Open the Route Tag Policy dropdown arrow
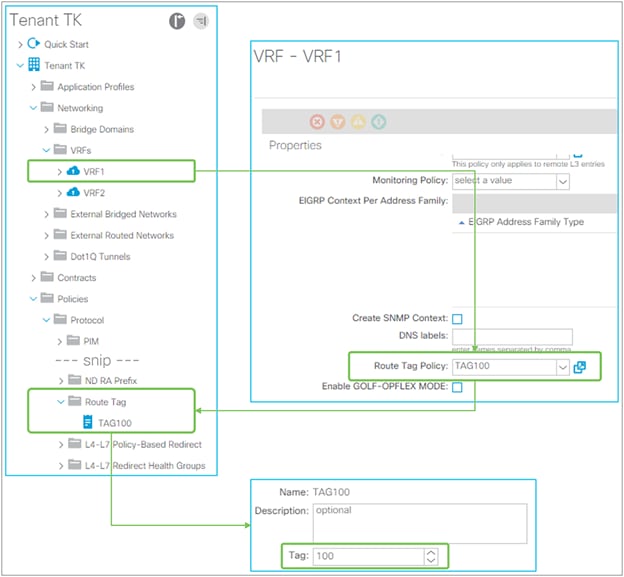 (562, 367)
